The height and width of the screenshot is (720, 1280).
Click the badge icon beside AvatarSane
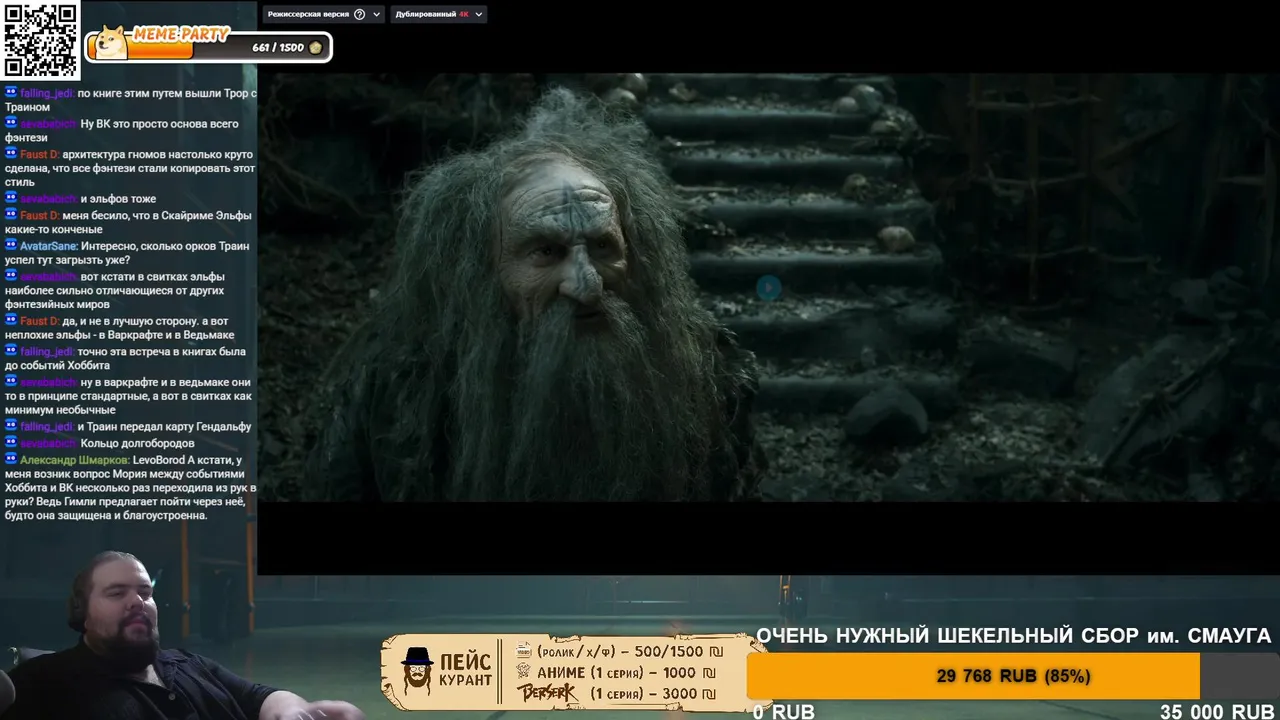[x=11, y=245]
